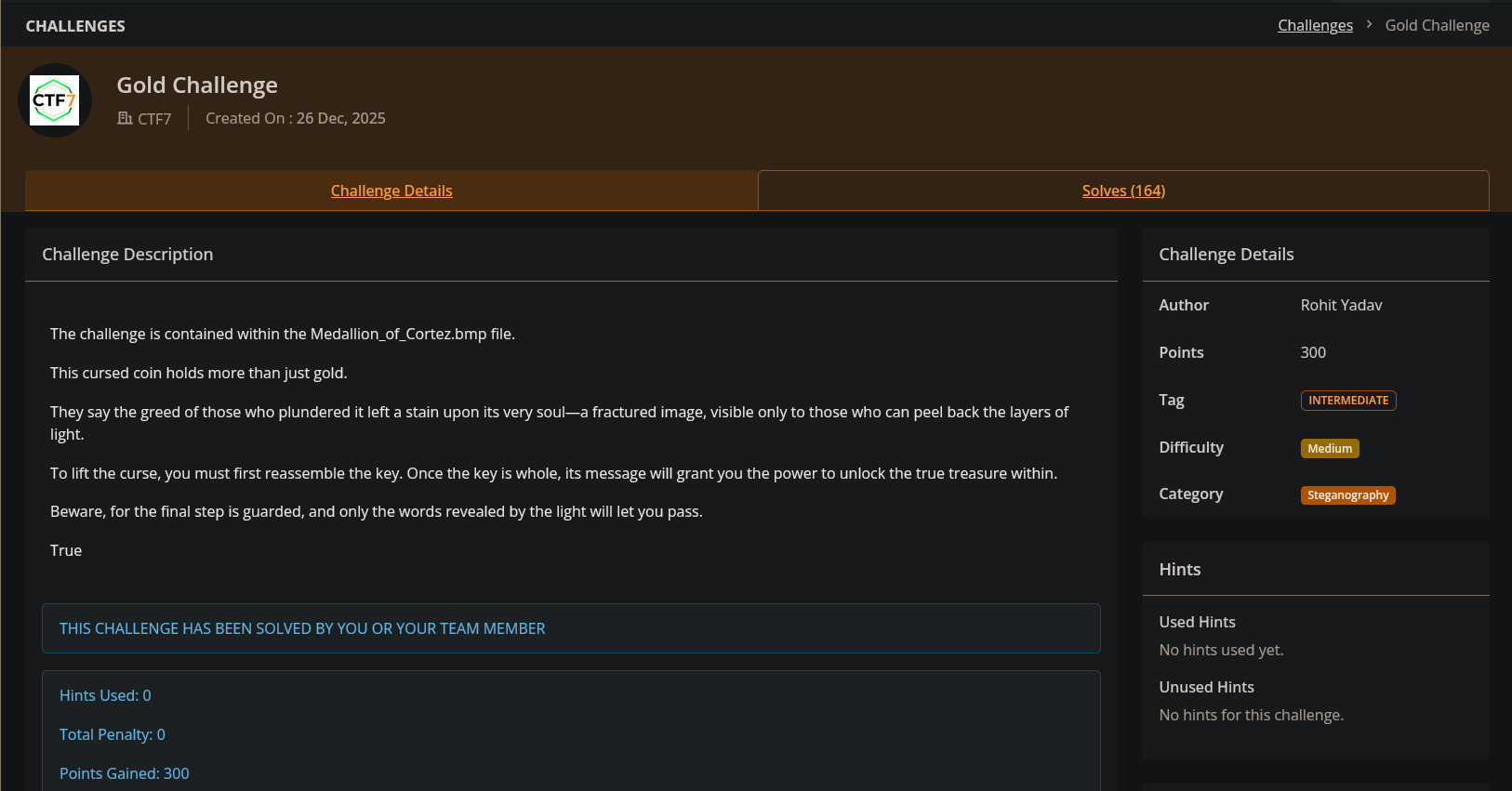Screen dimensions: 1512x791
Task: Click the Points Gained: 300 line
Action: click(125, 773)
